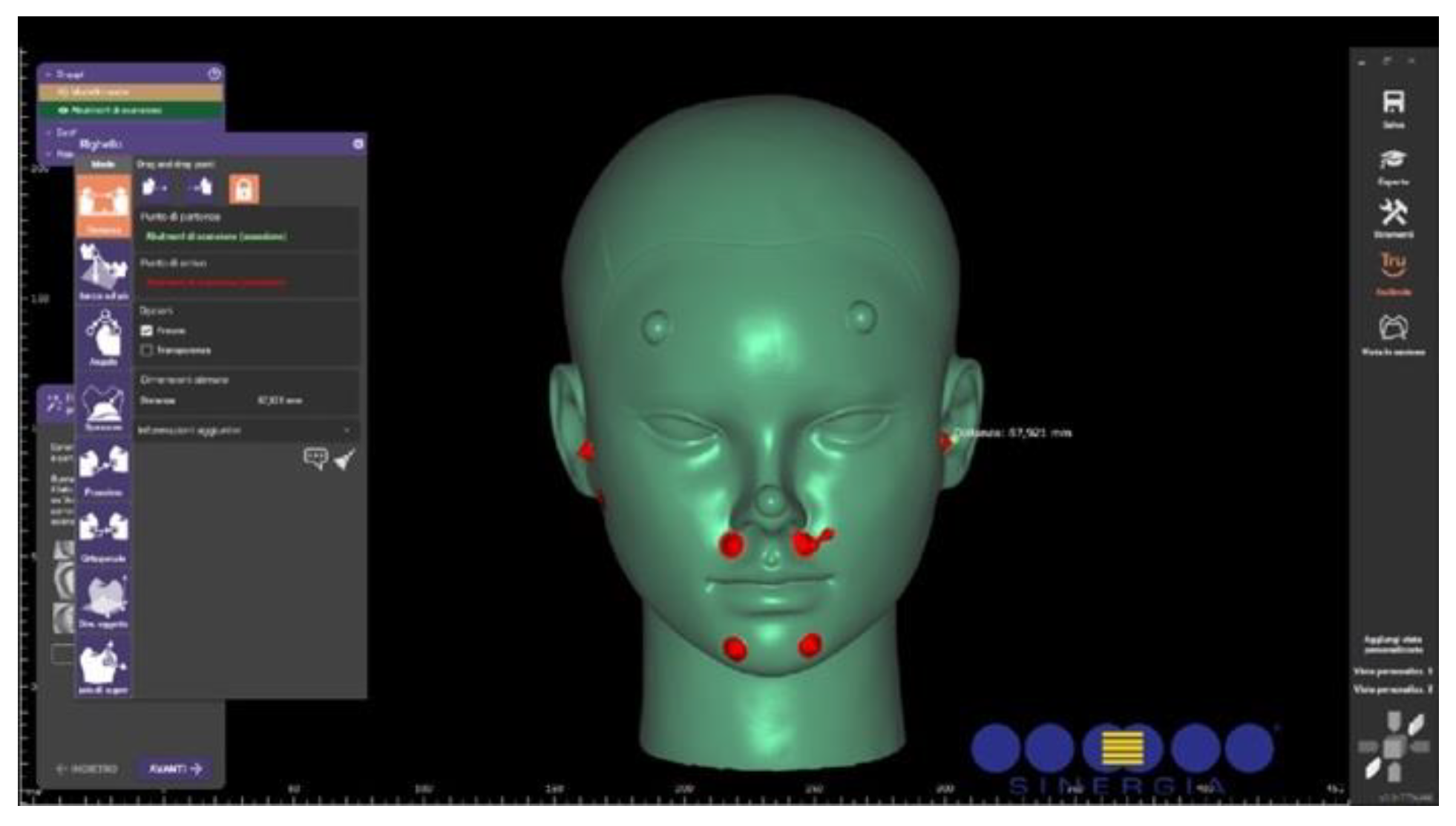
Task: Choose the Ortogonale measurement mode icon
Action: click(x=103, y=530)
